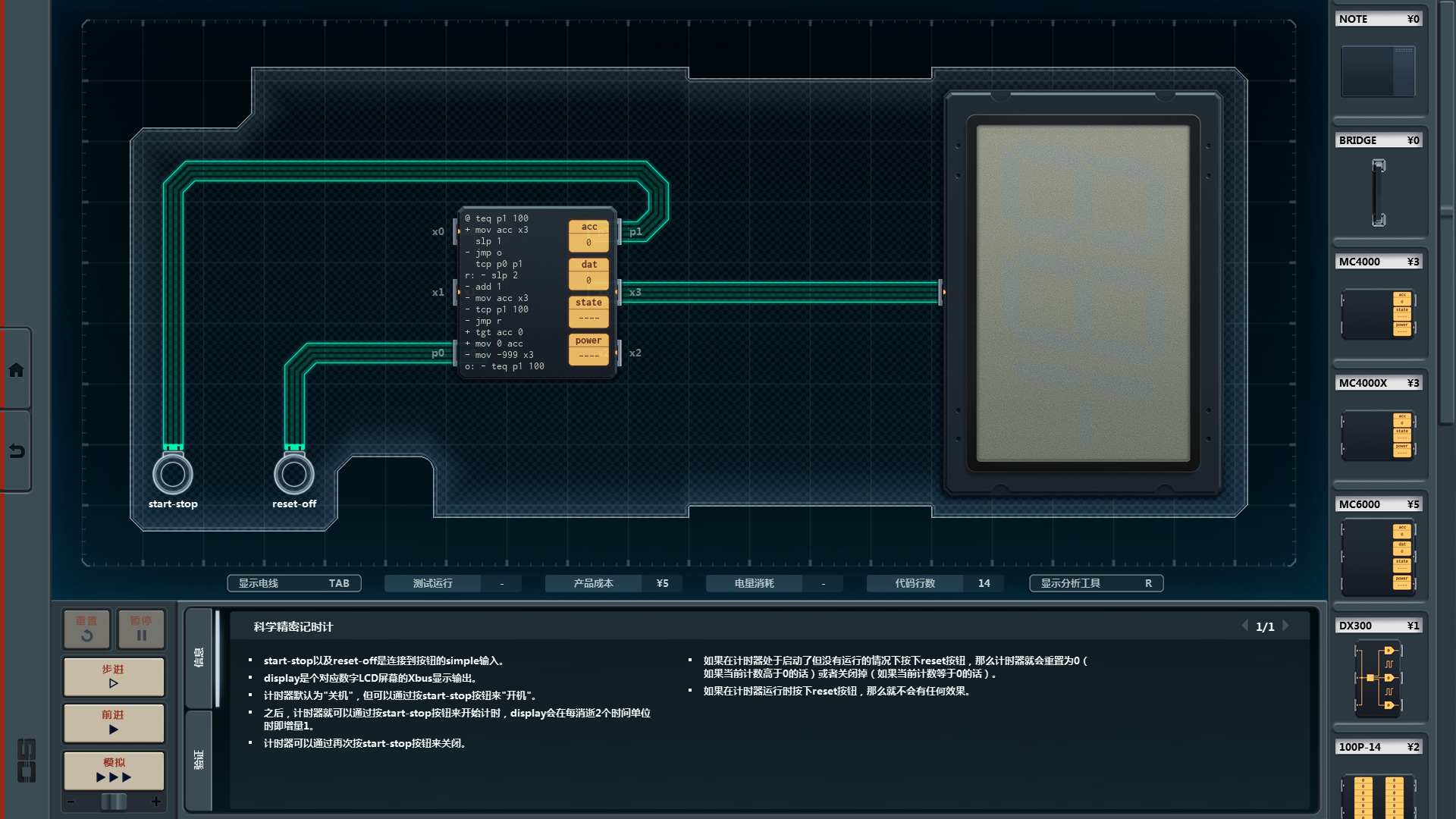The image size is (1456, 819).
Task: Pick the NOTE component thumbnail
Action: point(1378,71)
